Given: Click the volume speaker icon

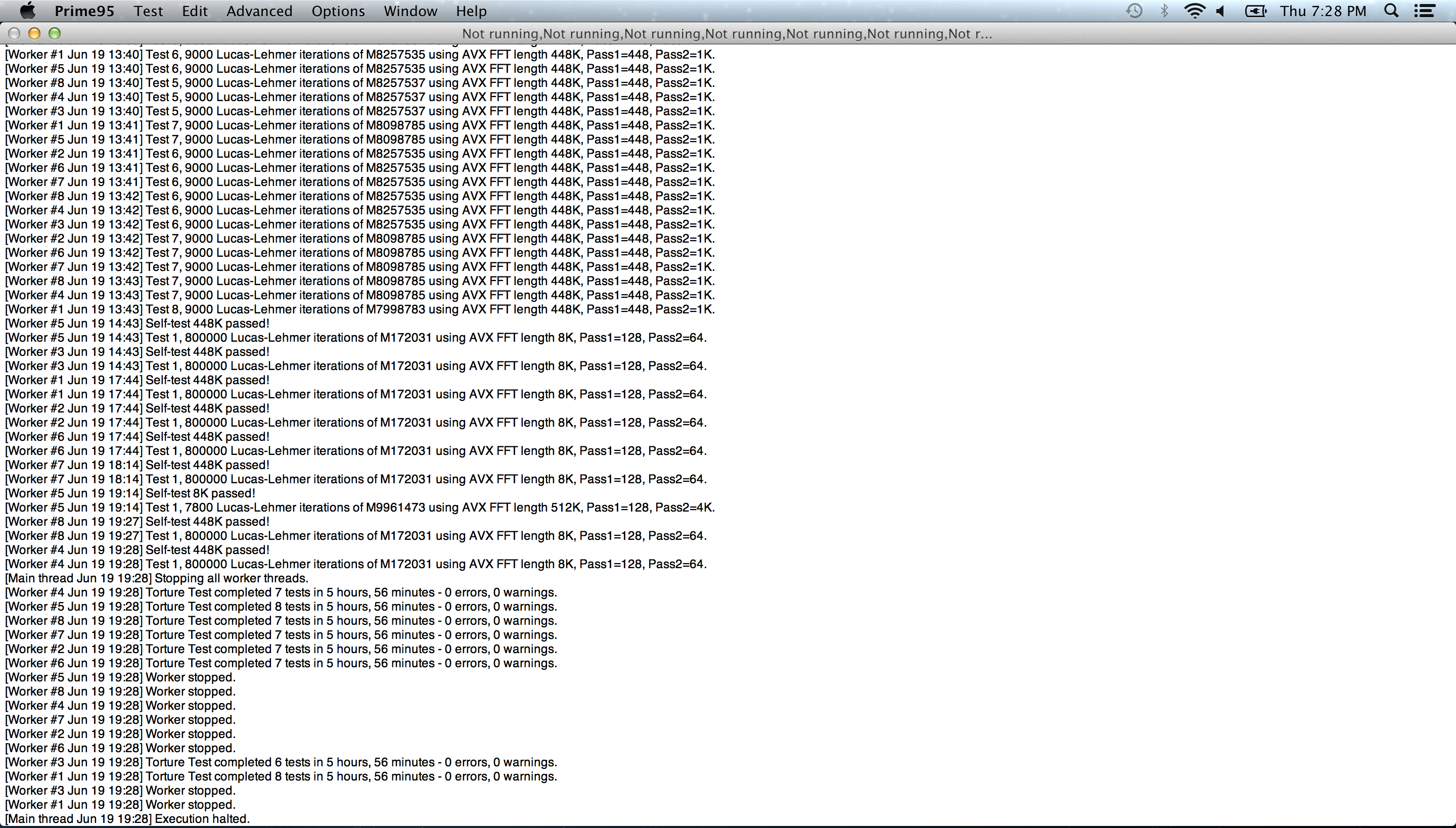Looking at the screenshot, I should 1220,11.
